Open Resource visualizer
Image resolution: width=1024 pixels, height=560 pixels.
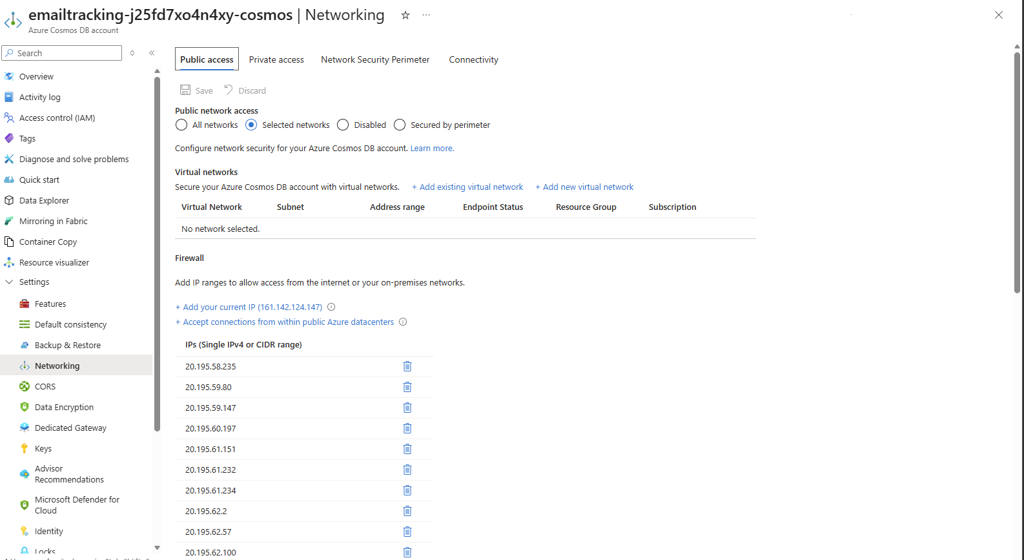pos(54,262)
